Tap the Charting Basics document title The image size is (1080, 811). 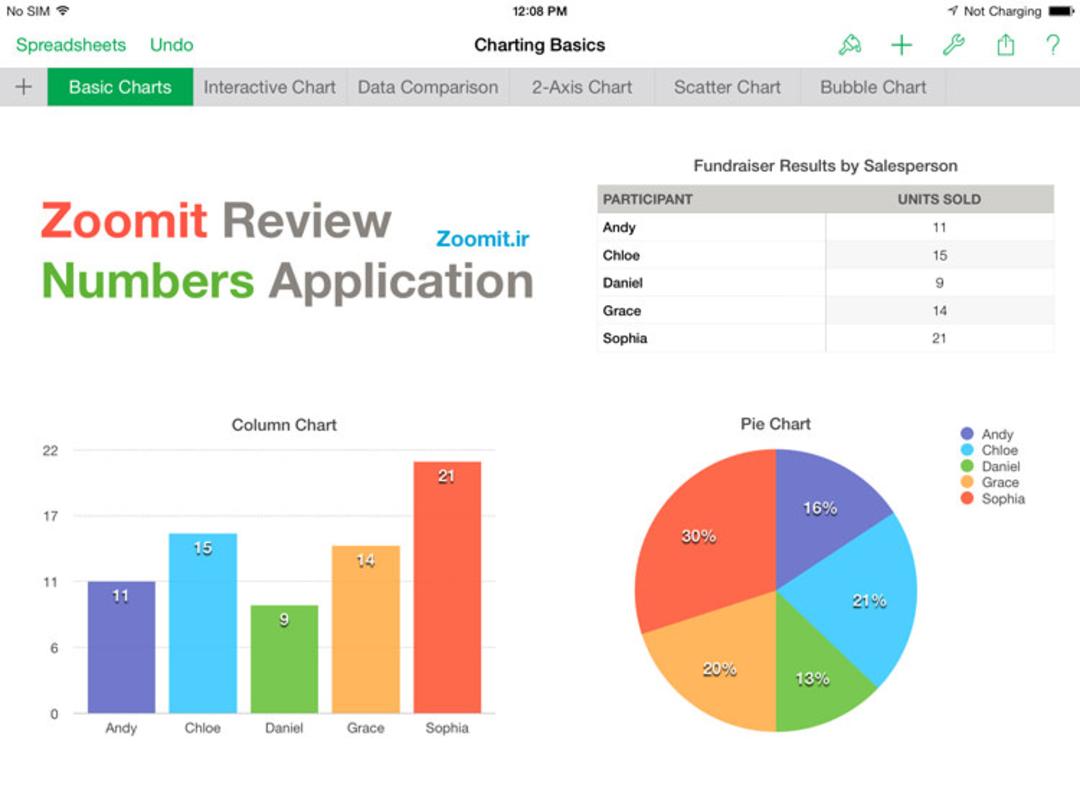pos(539,45)
